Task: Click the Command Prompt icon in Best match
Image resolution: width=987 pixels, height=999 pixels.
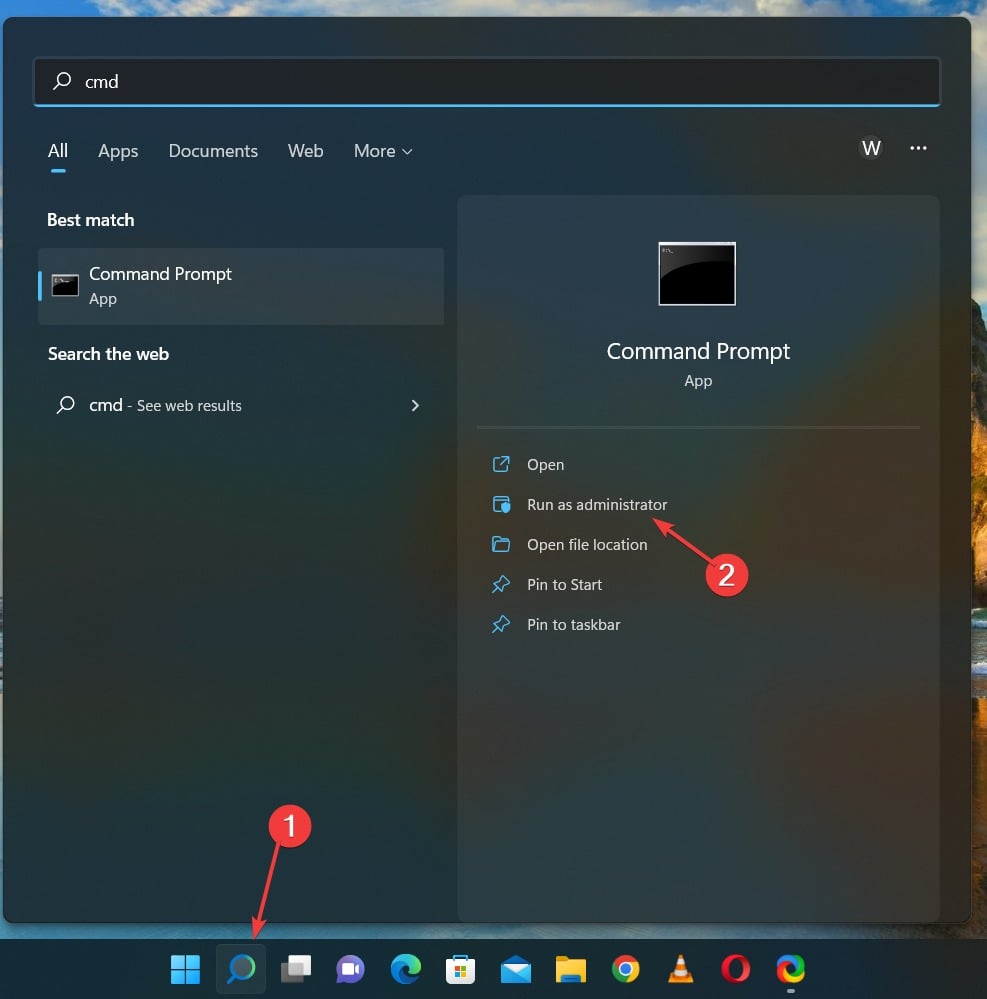Action: [x=65, y=285]
